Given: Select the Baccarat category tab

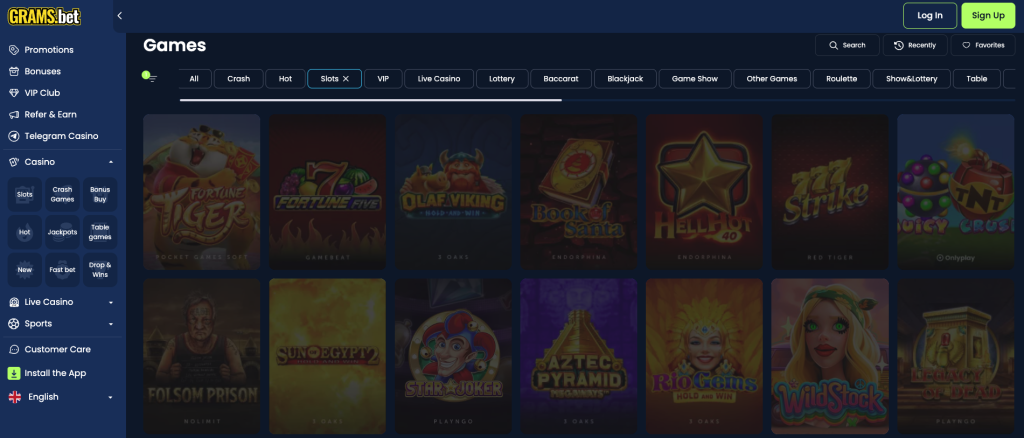Looking at the screenshot, I should [561, 78].
